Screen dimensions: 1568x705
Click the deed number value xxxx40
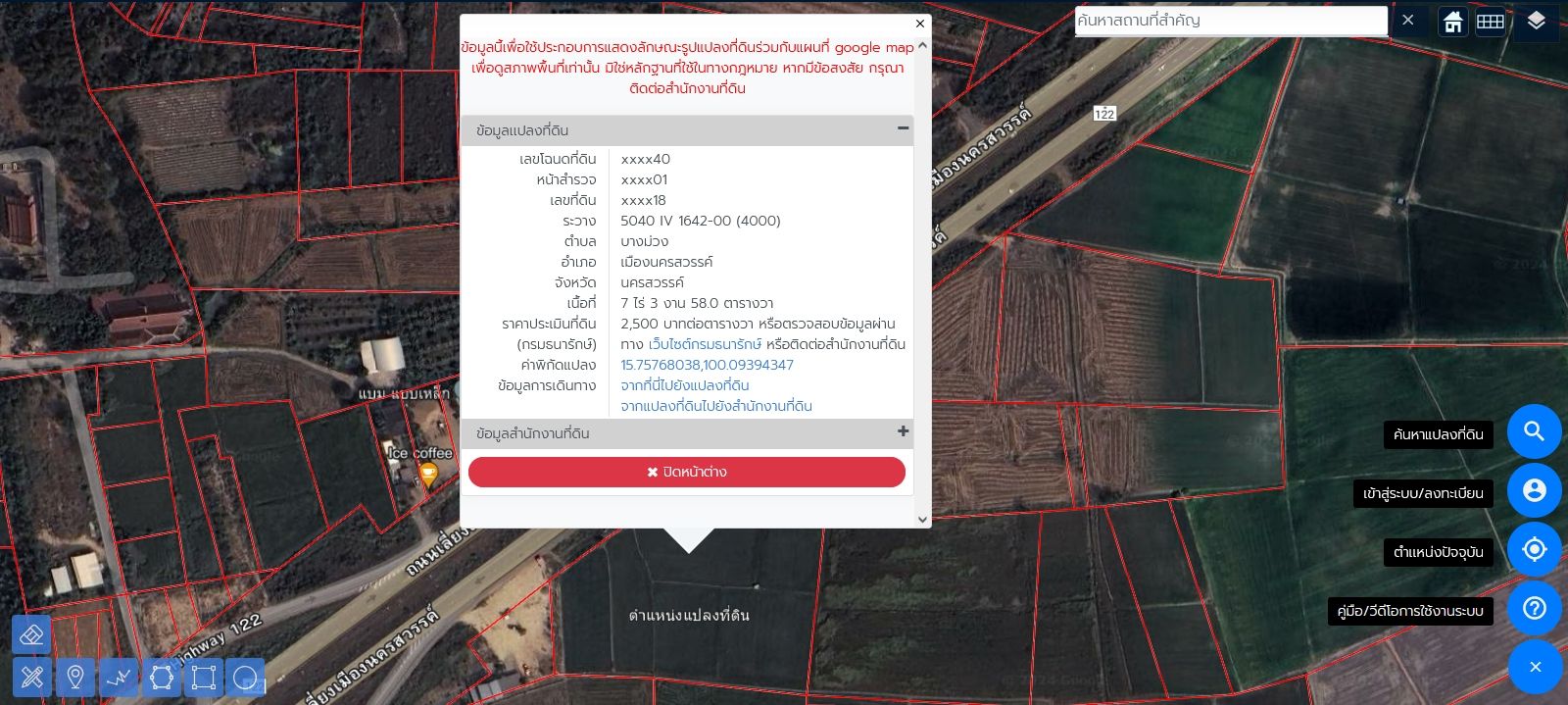click(x=645, y=159)
